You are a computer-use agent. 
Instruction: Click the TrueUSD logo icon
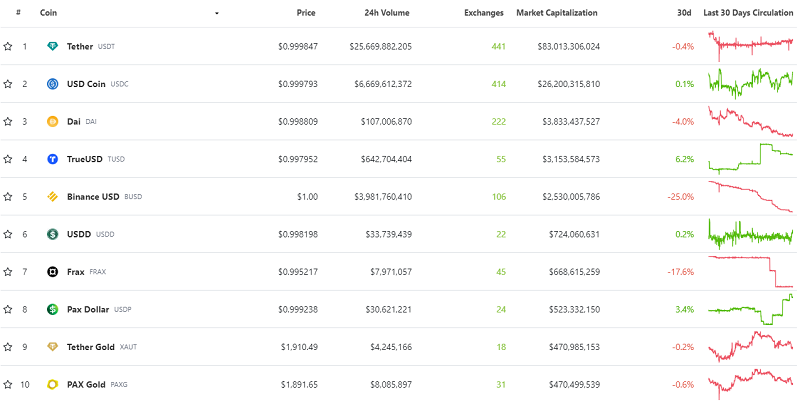tap(53, 159)
